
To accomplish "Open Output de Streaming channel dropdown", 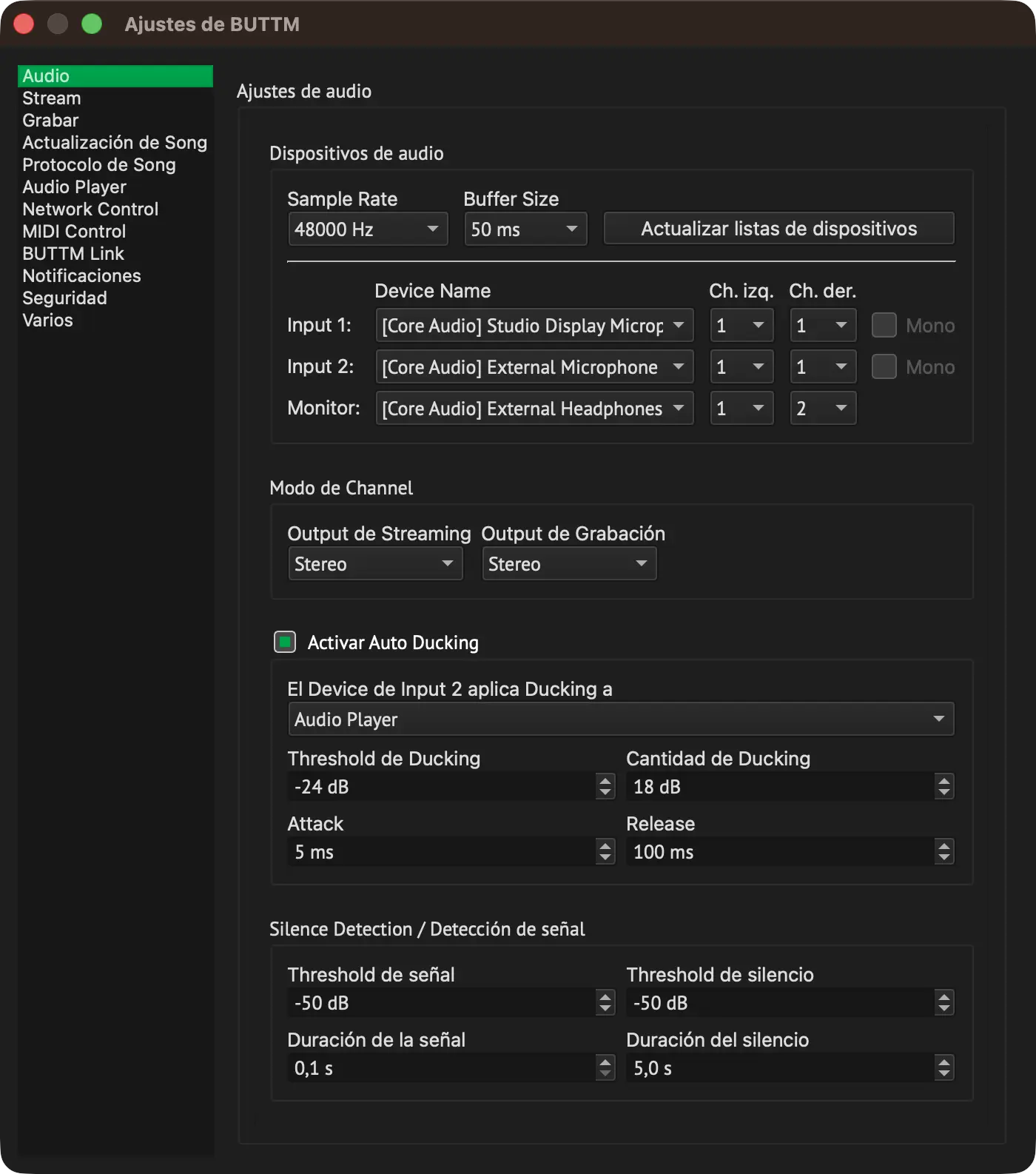I will (x=375, y=563).
